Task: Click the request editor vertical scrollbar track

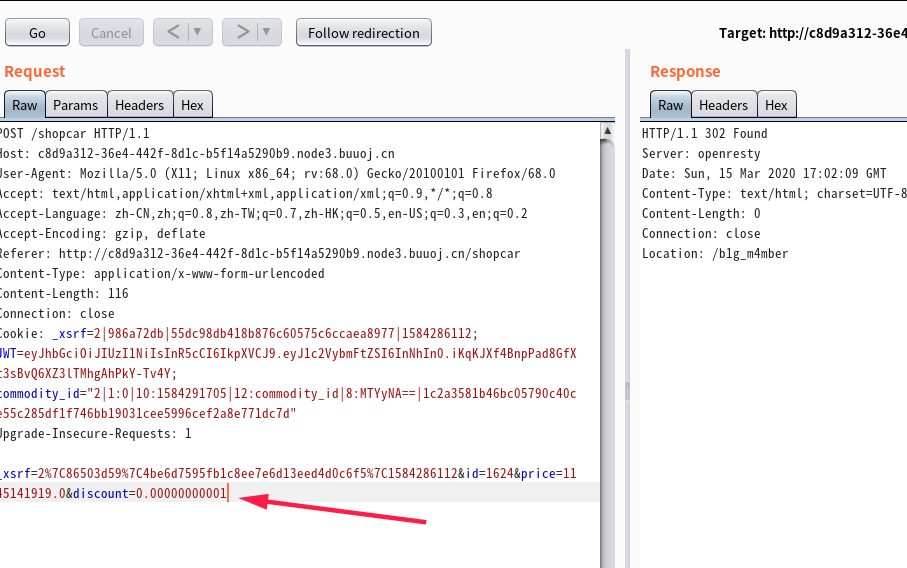Action: (608, 350)
